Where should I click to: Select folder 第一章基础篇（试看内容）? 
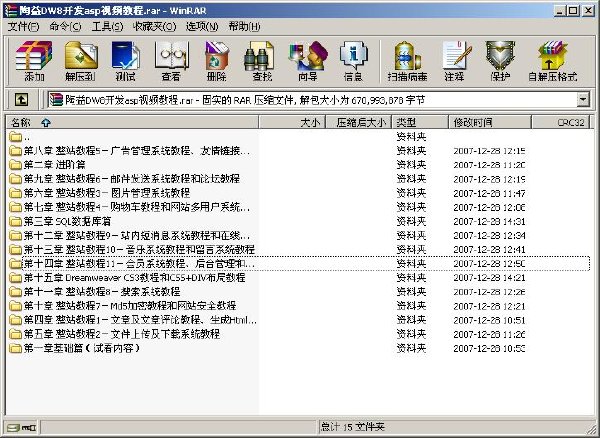[75, 348]
